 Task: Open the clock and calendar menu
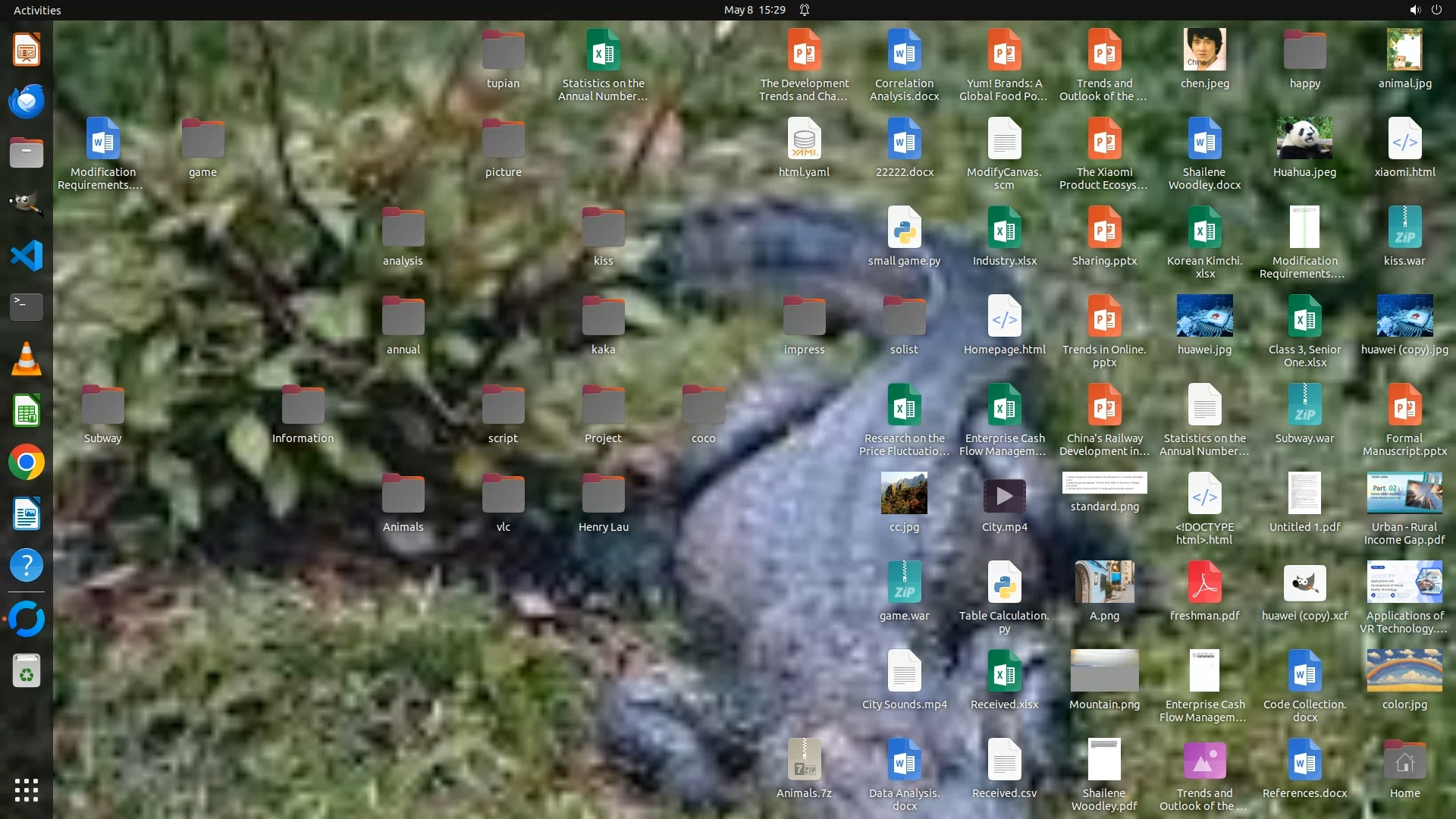[754, 10]
